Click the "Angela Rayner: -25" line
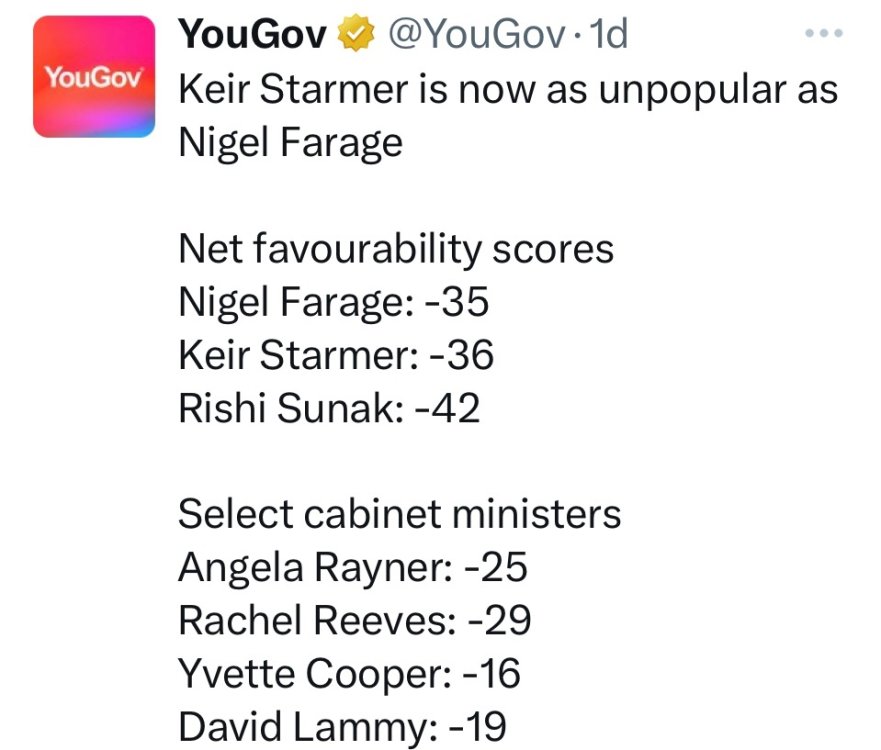This screenshot has height=750, width=881. (x=352, y=567)
